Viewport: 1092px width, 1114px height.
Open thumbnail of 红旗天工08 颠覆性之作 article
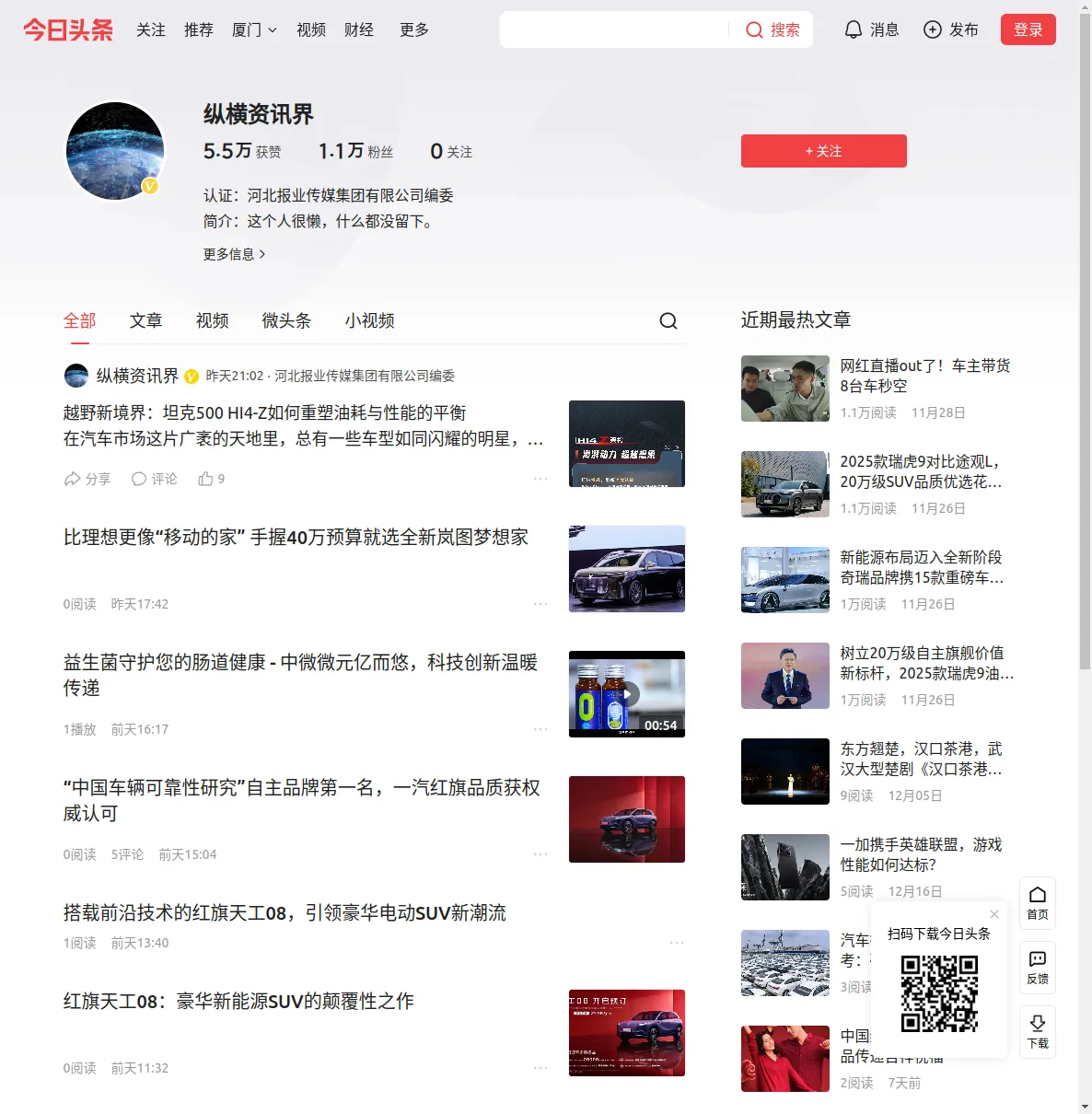627,1033
